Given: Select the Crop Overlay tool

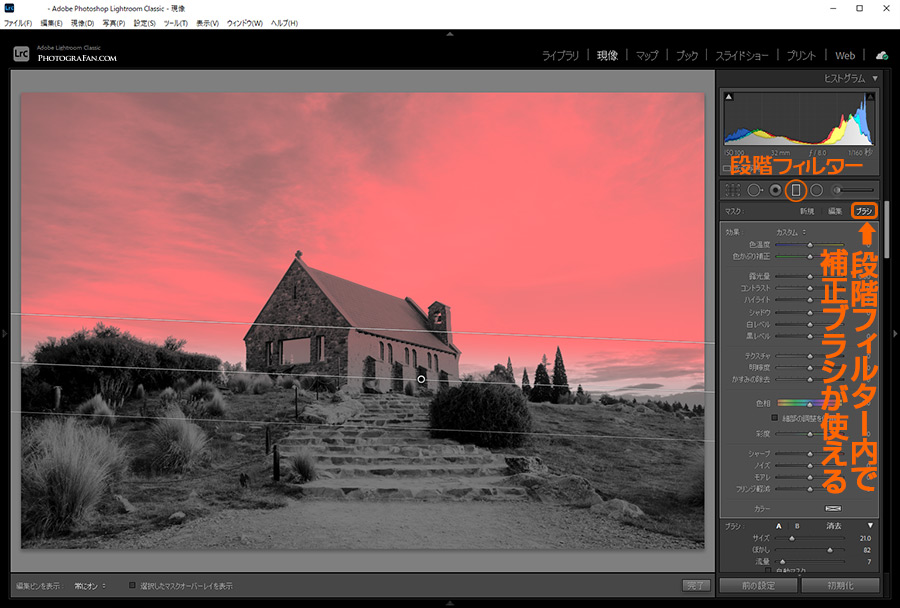Looking at the screenshot, I should 732,190.
